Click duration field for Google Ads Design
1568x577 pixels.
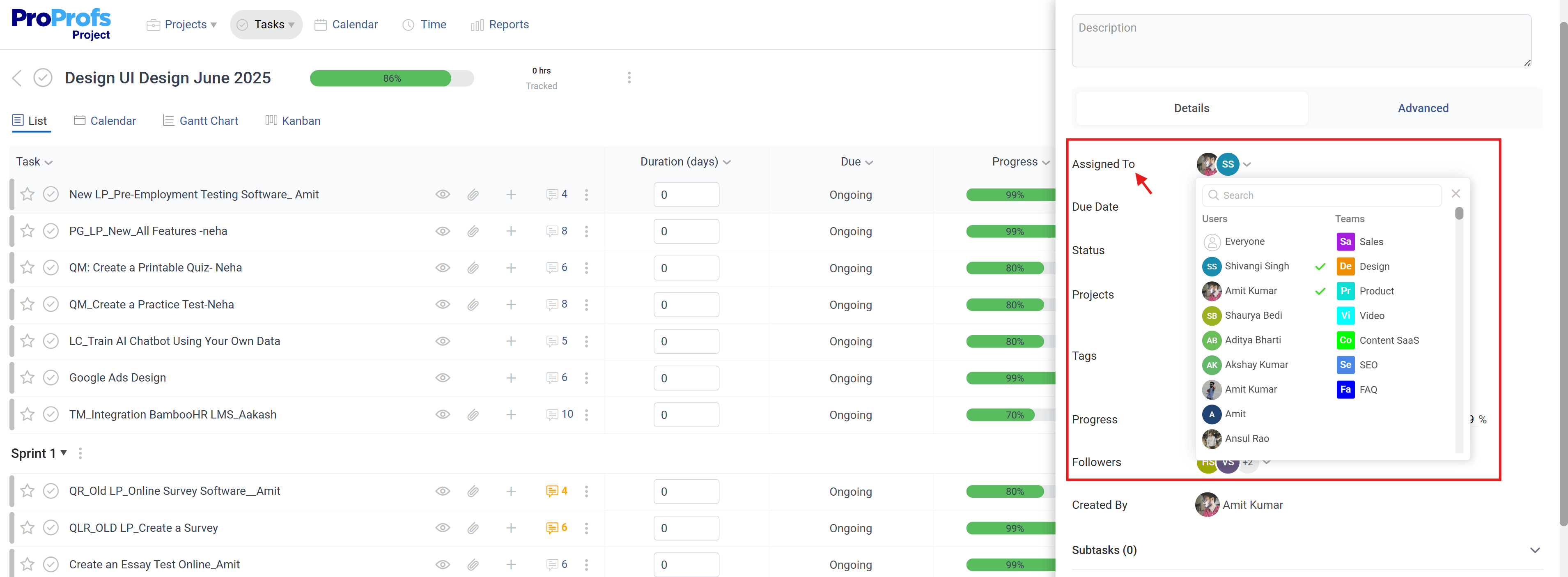686,378
